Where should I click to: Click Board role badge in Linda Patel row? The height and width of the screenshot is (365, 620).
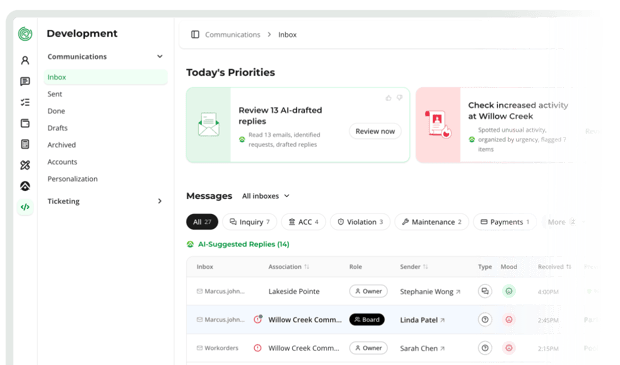point(367,320)
